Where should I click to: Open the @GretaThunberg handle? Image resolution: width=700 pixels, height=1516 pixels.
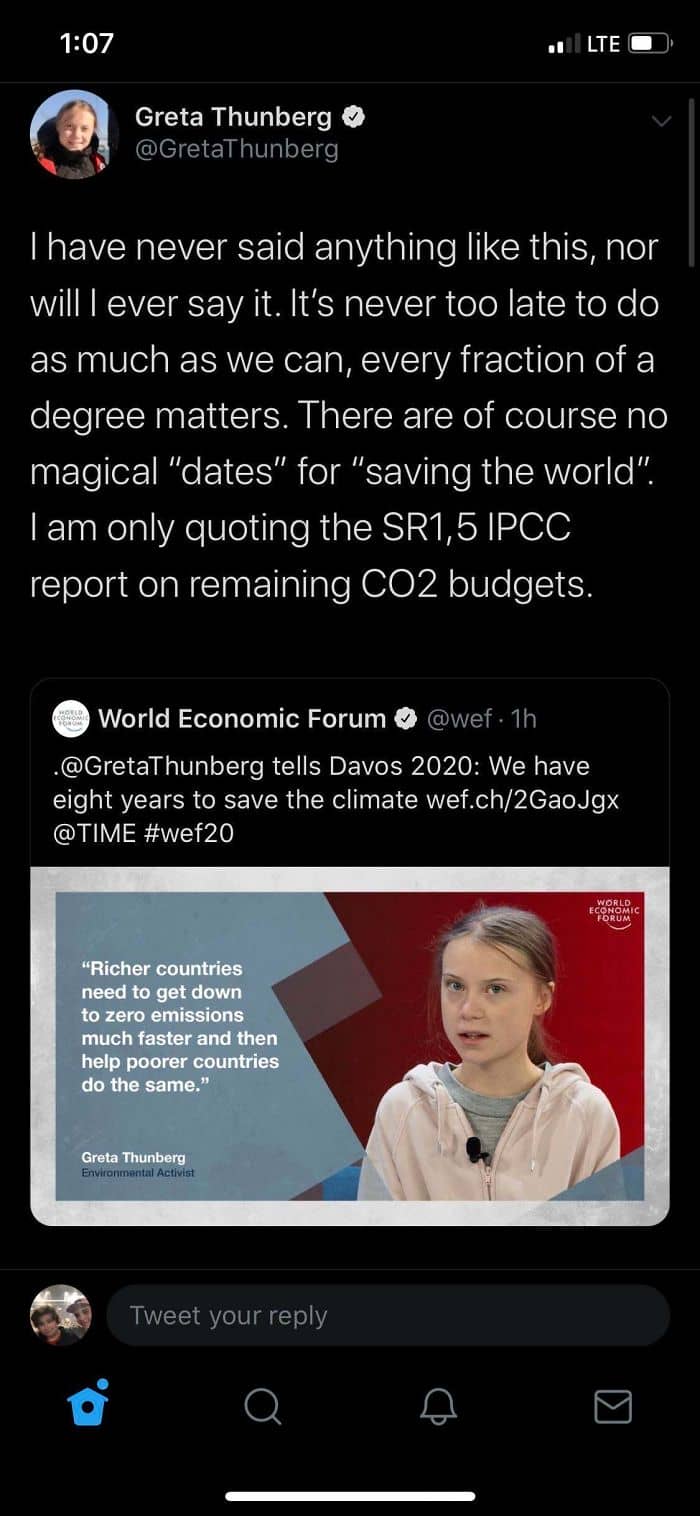[236, 149]
